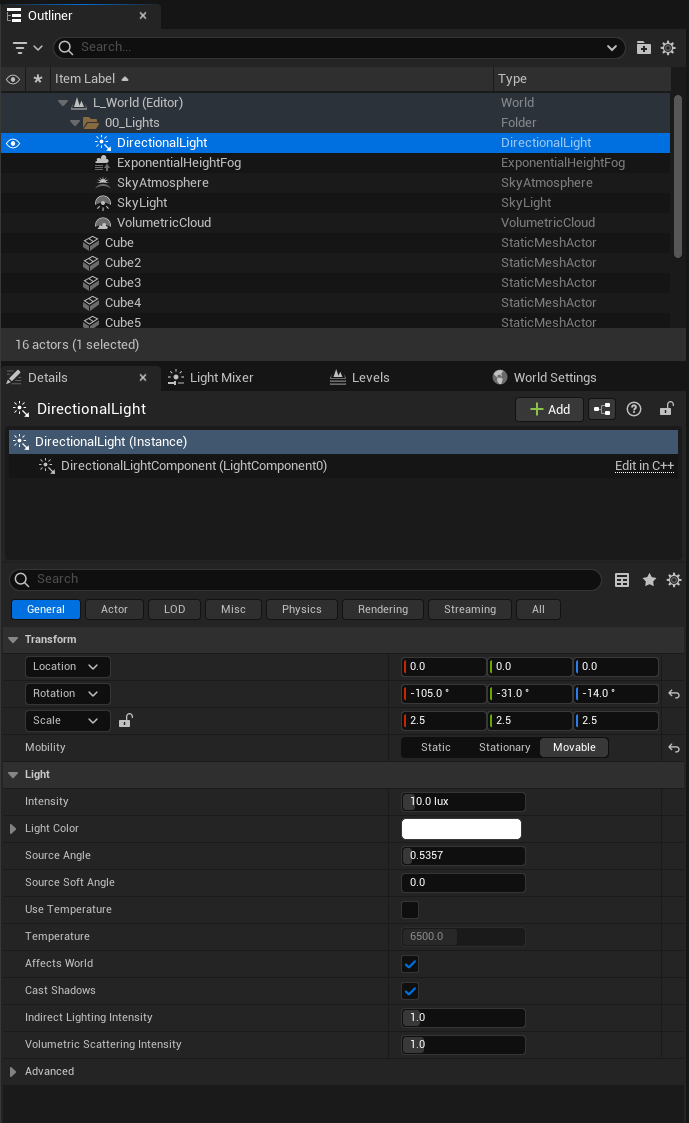This screenshot has width=689, height=1123.
Task: Click the DirectionalLight row icon in Outliner
Action: point(102,143)
